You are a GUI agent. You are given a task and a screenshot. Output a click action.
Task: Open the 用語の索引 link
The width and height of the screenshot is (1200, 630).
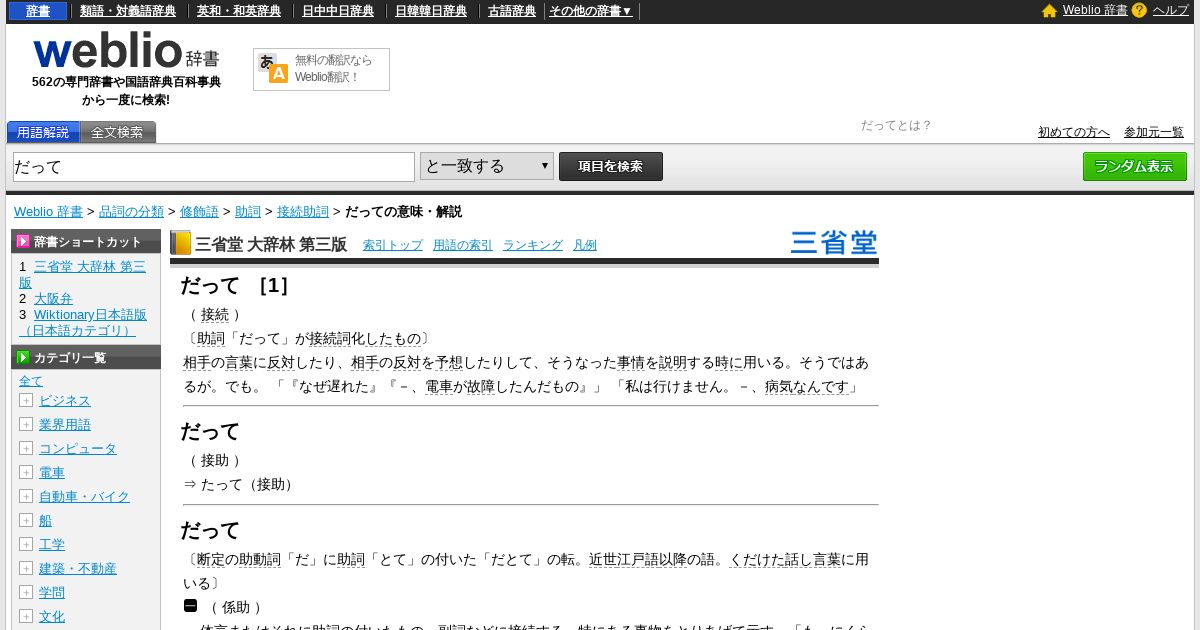pos(463,245)
